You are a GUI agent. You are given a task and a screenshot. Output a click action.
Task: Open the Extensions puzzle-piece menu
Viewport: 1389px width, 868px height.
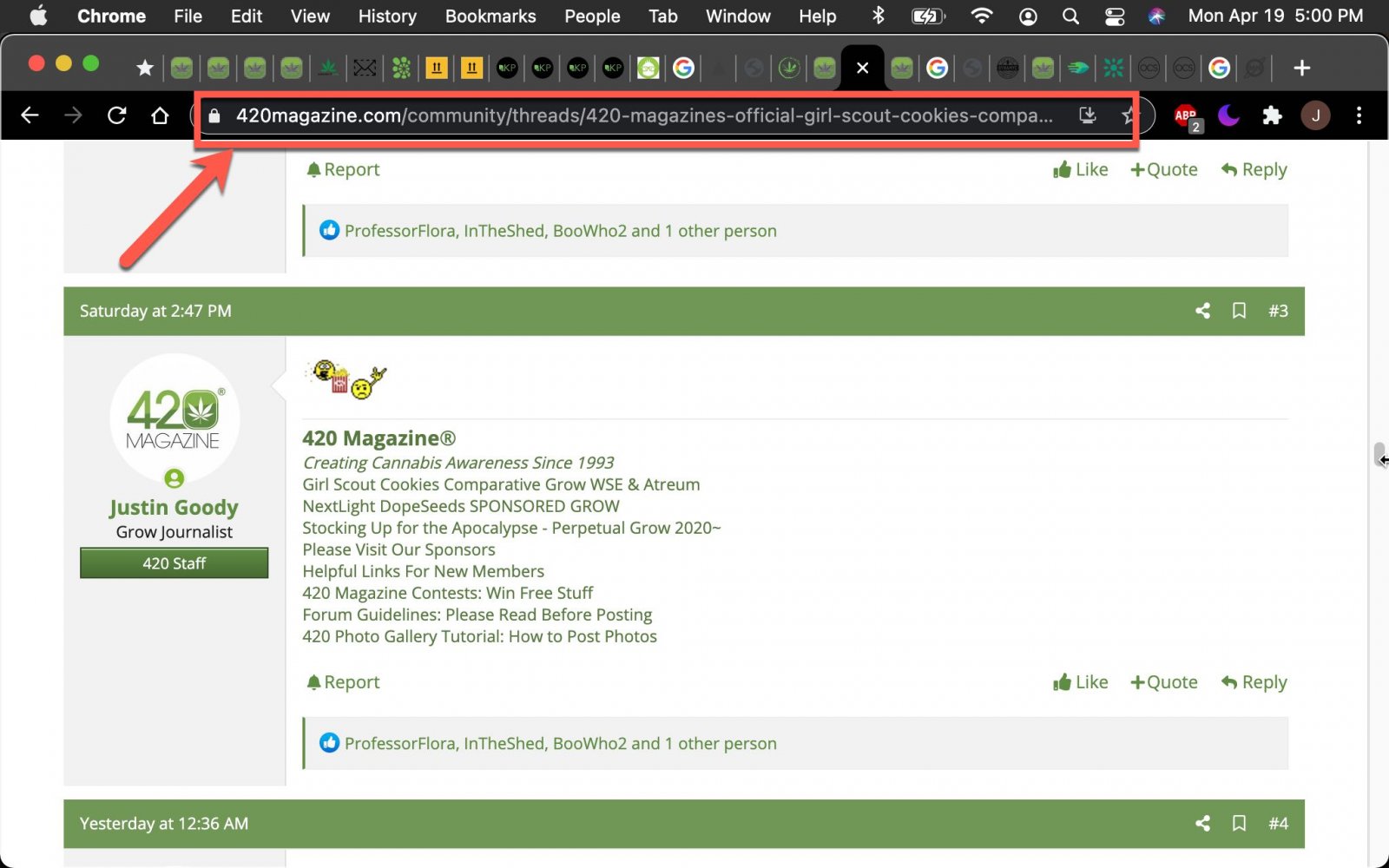[1272, 115]
